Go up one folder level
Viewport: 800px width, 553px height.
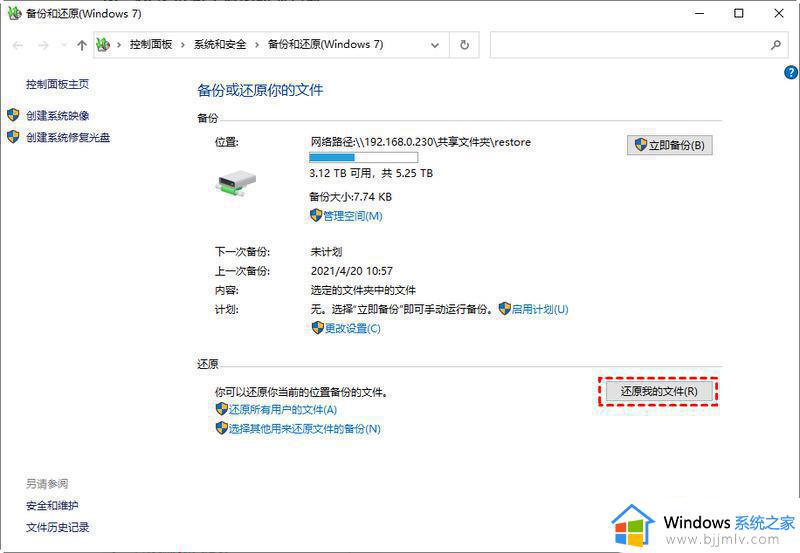[82, 45]
